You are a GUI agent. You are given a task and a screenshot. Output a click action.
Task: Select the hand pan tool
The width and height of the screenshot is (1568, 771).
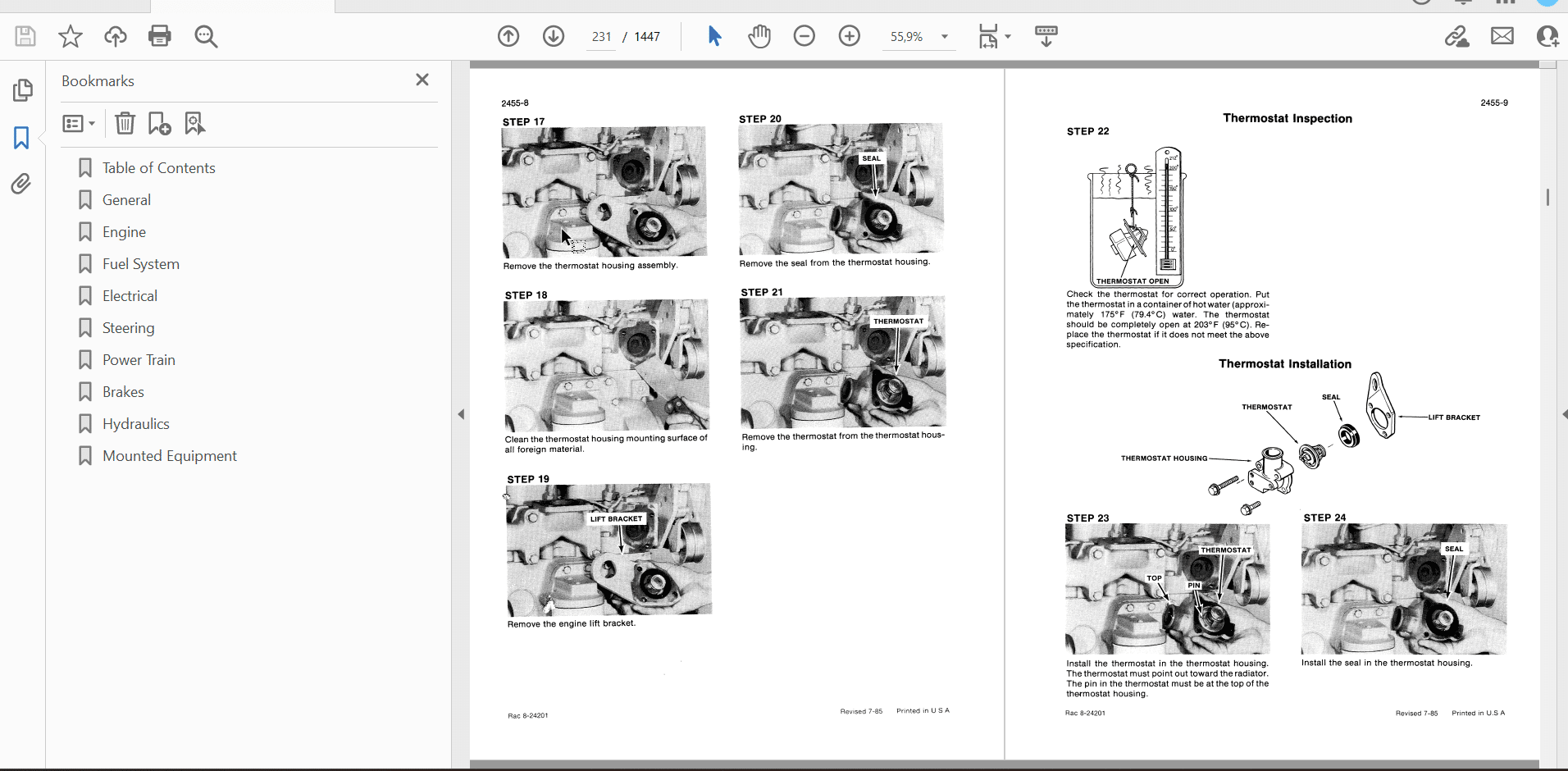point(759,36)
